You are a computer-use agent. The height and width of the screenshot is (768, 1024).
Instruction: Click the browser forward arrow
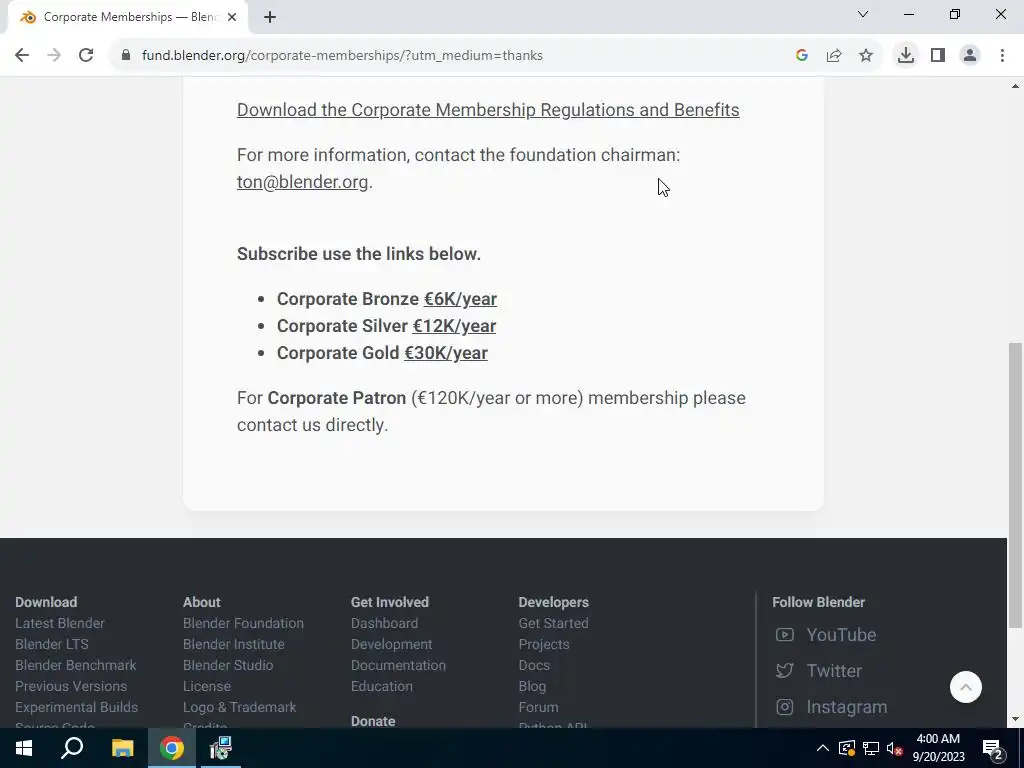tap(54, 56)
